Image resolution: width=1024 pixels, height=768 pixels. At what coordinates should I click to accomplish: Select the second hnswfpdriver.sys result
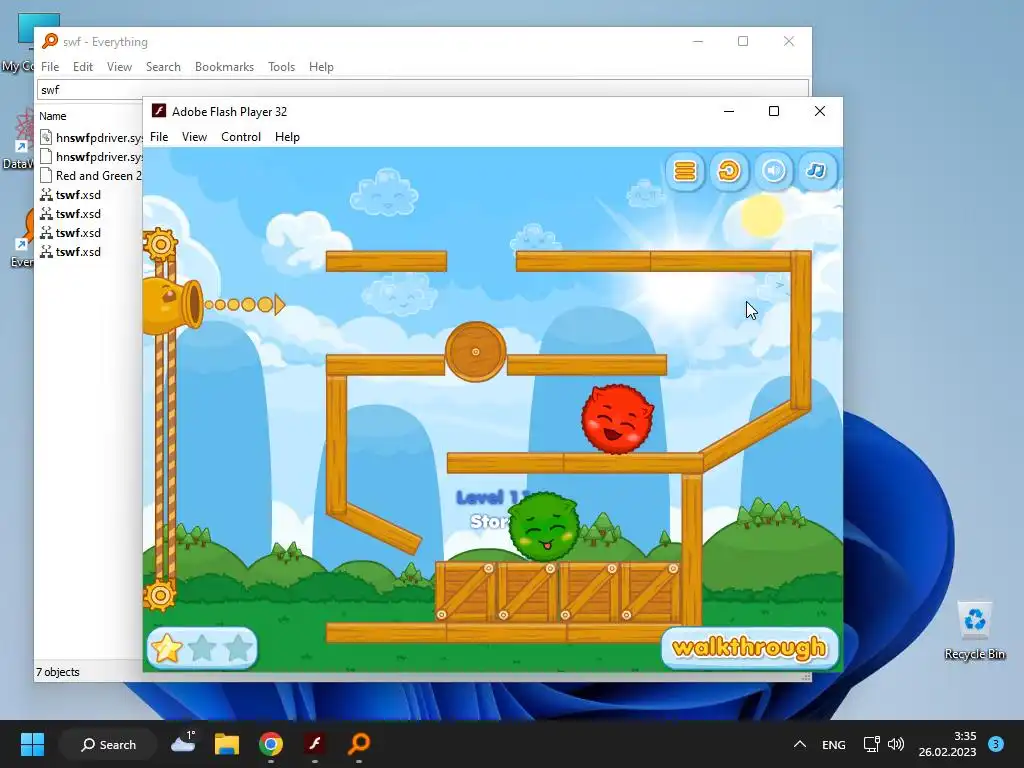pyautogui.click(x=91, y=157)
